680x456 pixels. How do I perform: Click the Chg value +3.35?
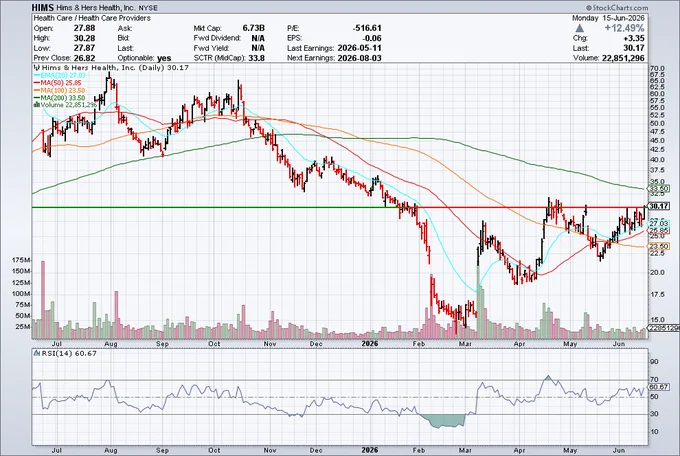pyautogui.click(x=633, y=38)
